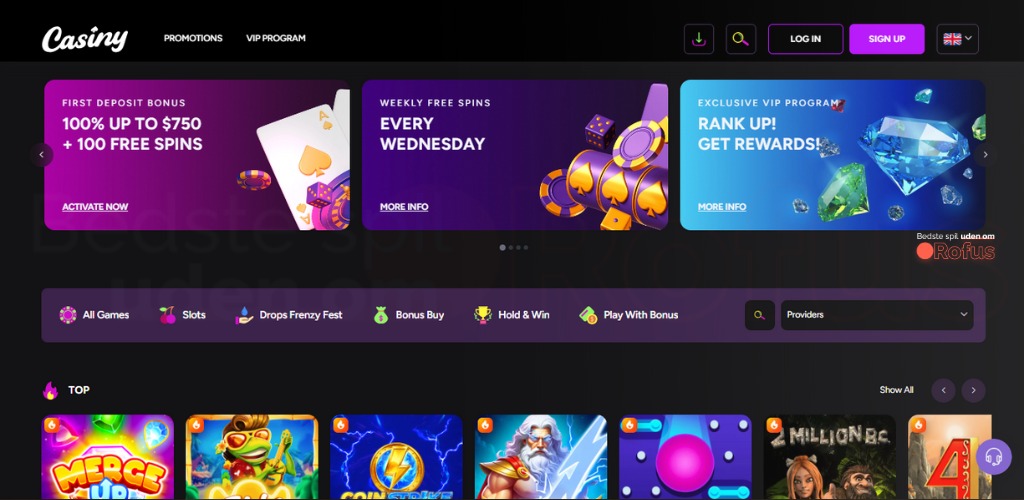Open the VIP PROGRAM menu item

coord(276,39)
